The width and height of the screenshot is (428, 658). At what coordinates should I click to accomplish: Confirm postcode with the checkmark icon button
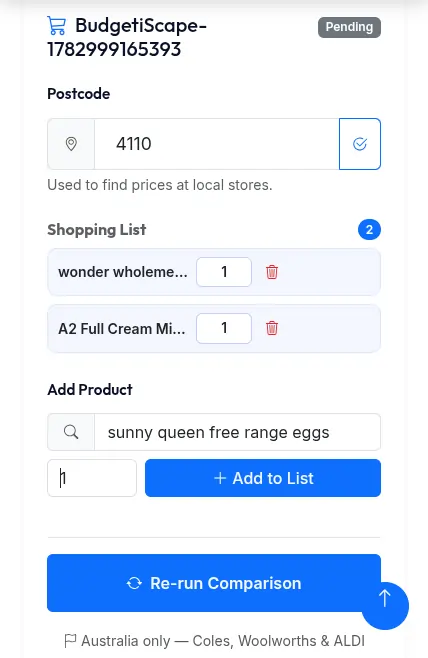click(360, 144)
